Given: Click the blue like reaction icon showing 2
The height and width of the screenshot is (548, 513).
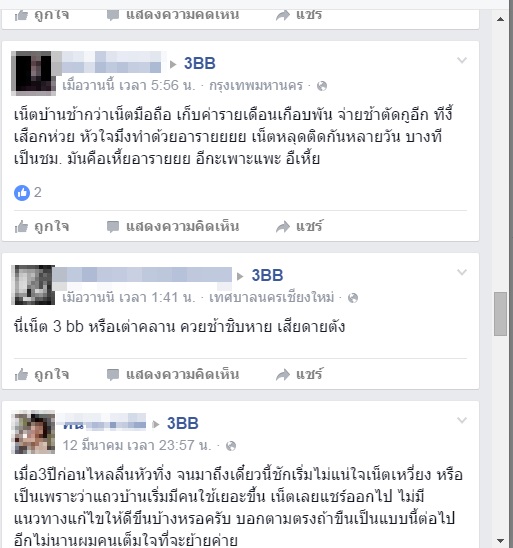Looking at the screenshot, I should coord(22,193).
